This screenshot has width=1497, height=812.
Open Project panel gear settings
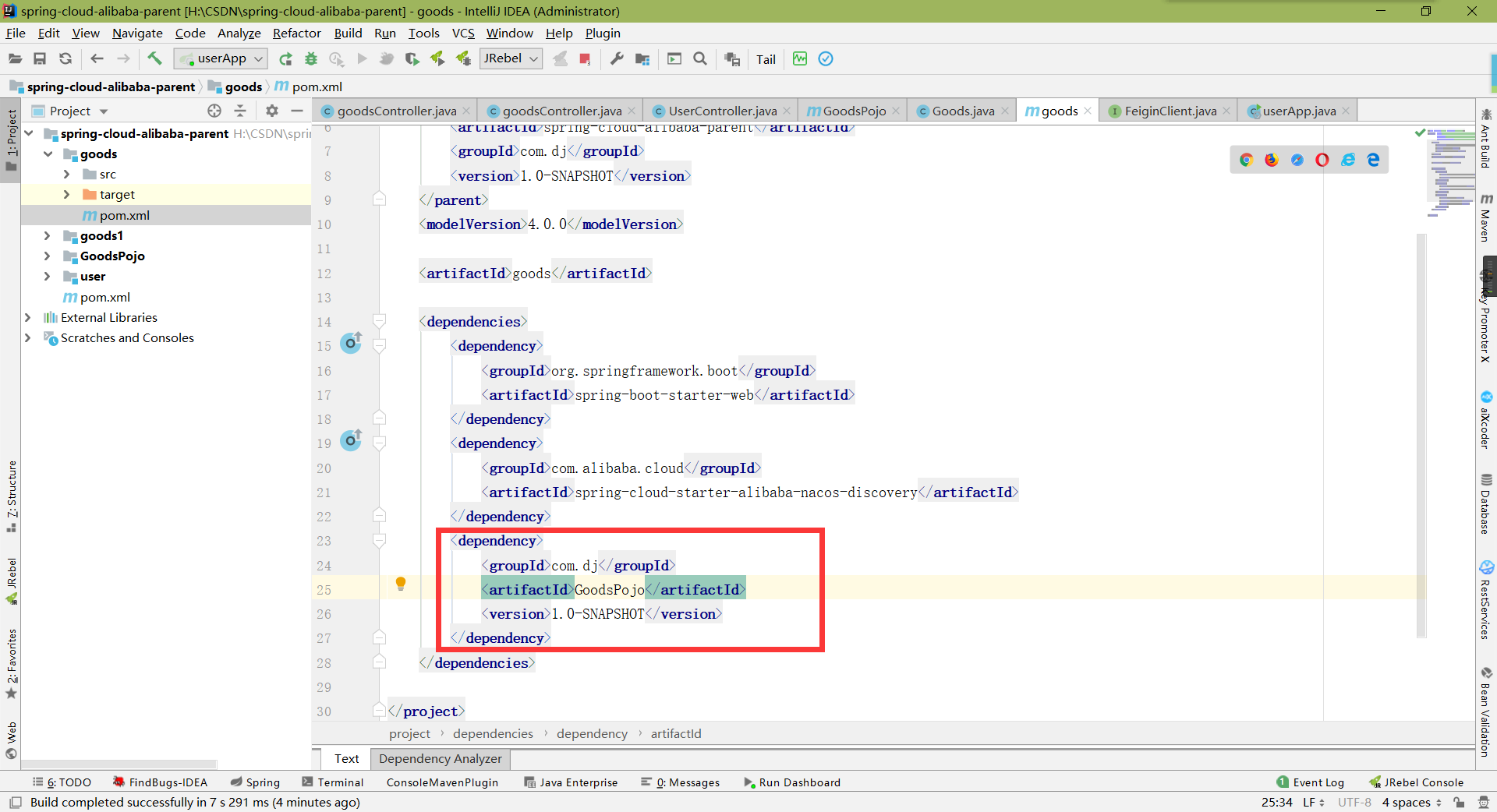271,111
